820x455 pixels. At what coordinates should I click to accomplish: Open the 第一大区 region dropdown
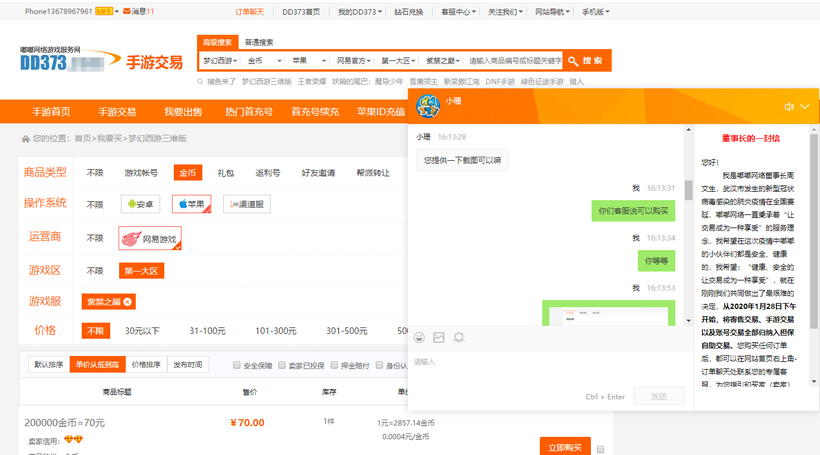pyautogui.click(x=398, y=61)
